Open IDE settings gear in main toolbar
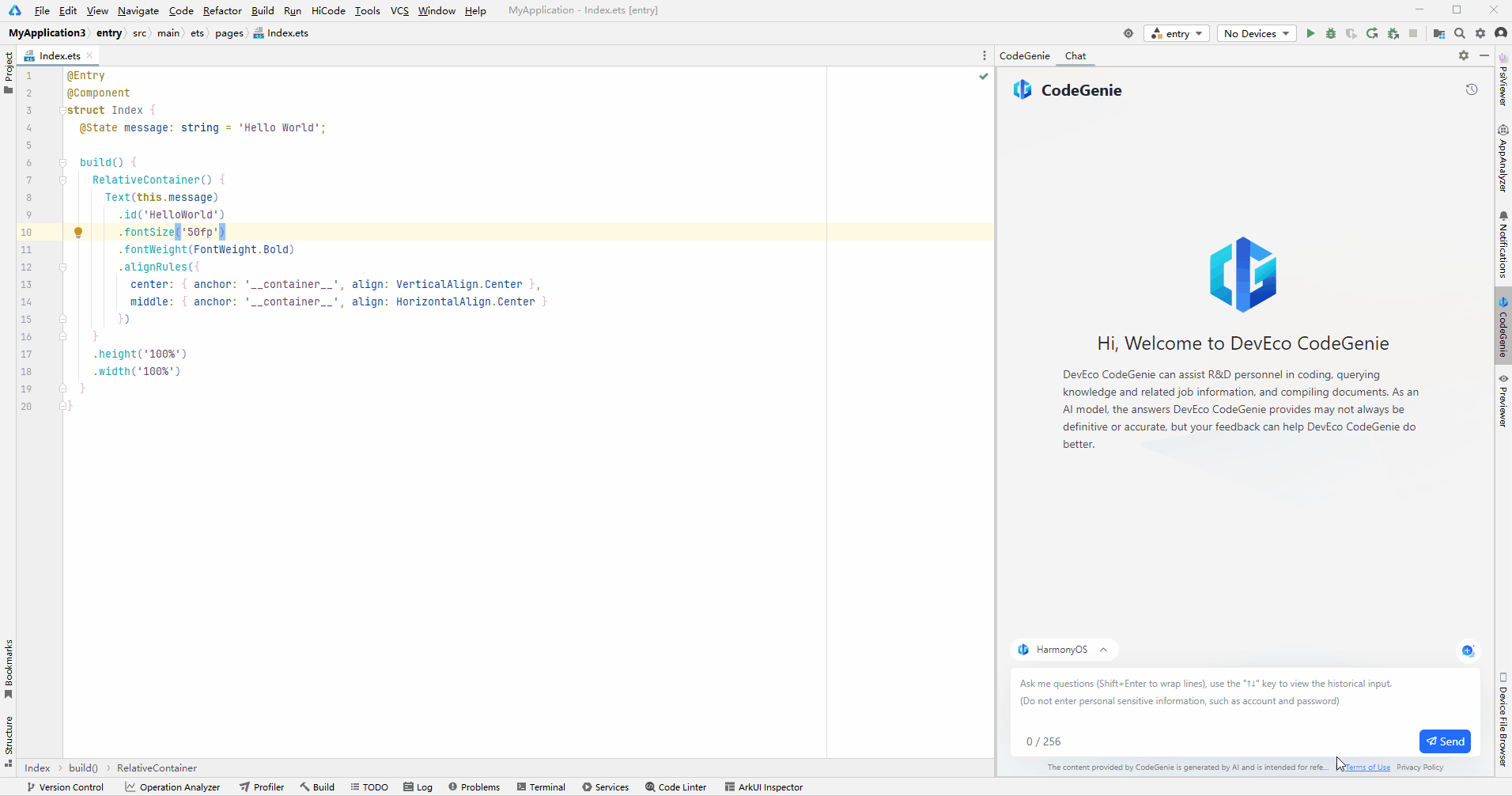The height and width of the screenshot is (796, 1512). tap(1480, 33)
